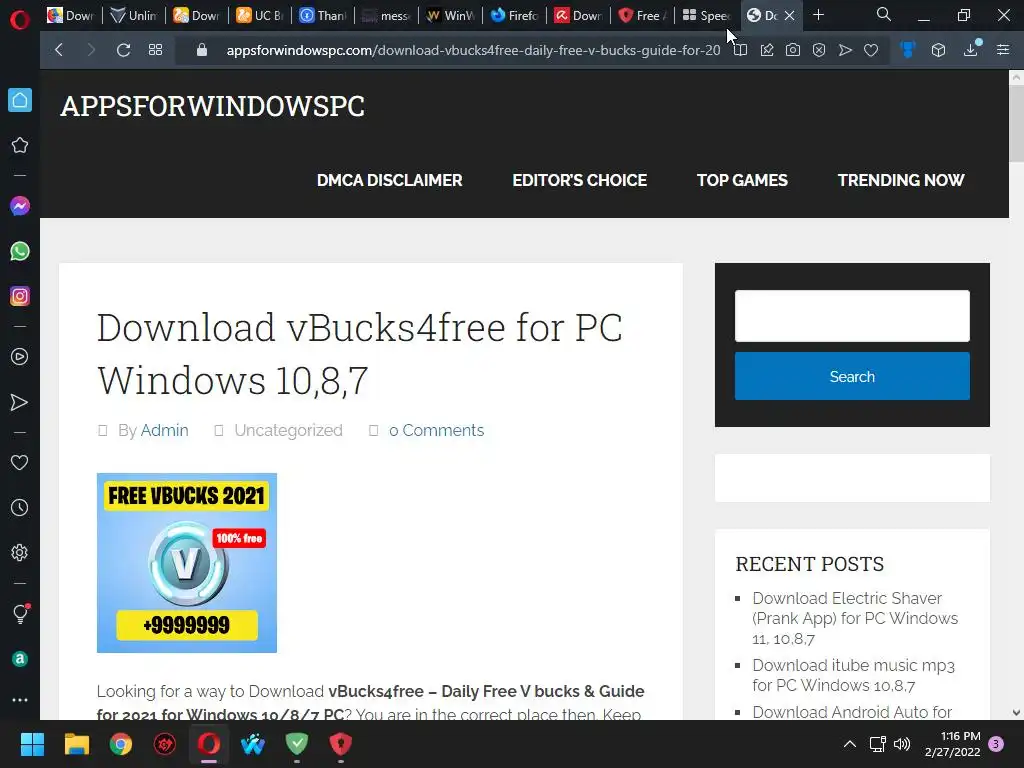Open 'Download Electric Shaver' recent post
Viewport: 1024px width, 768px height.
(855, 618)
